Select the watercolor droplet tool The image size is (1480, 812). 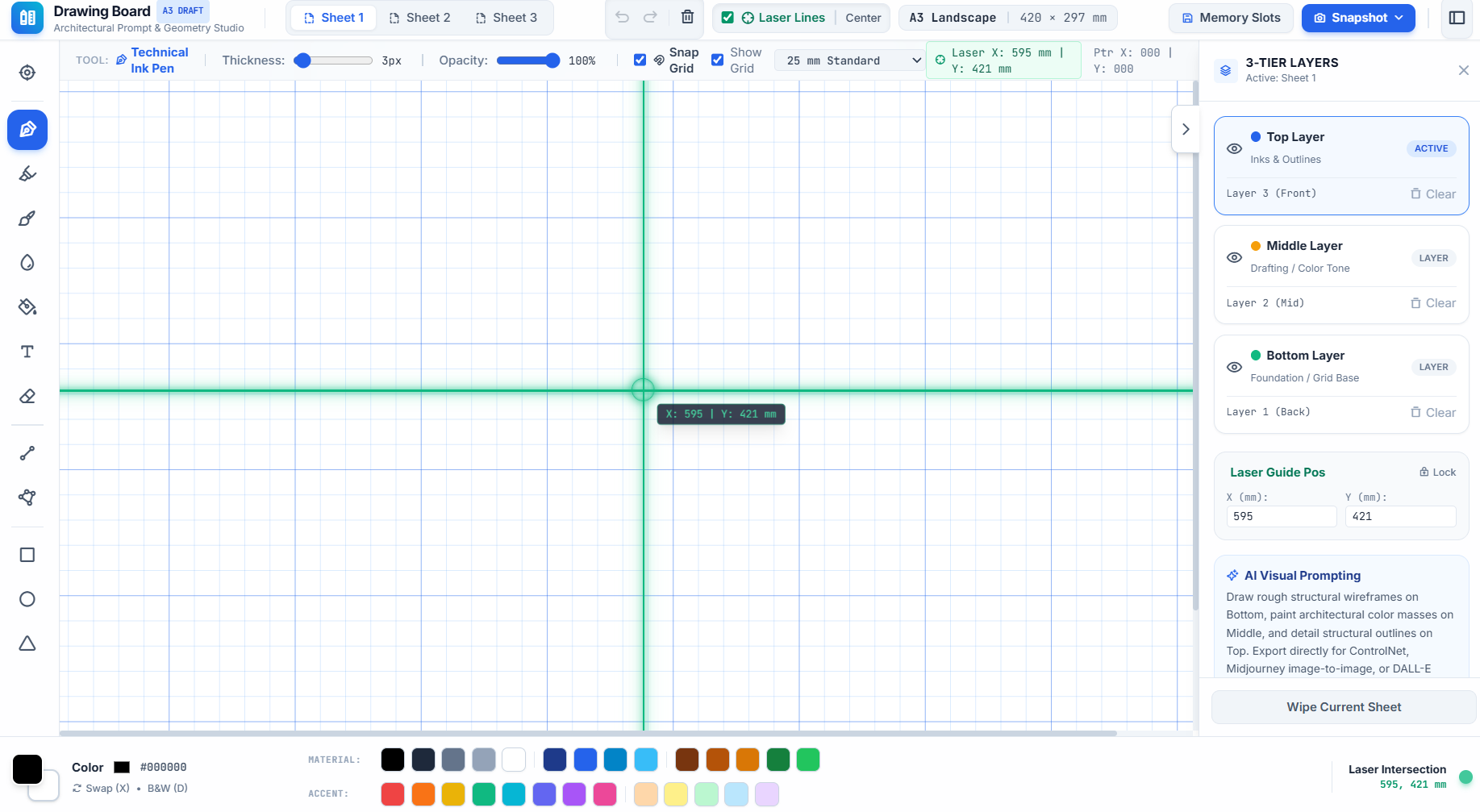[27, 263]
